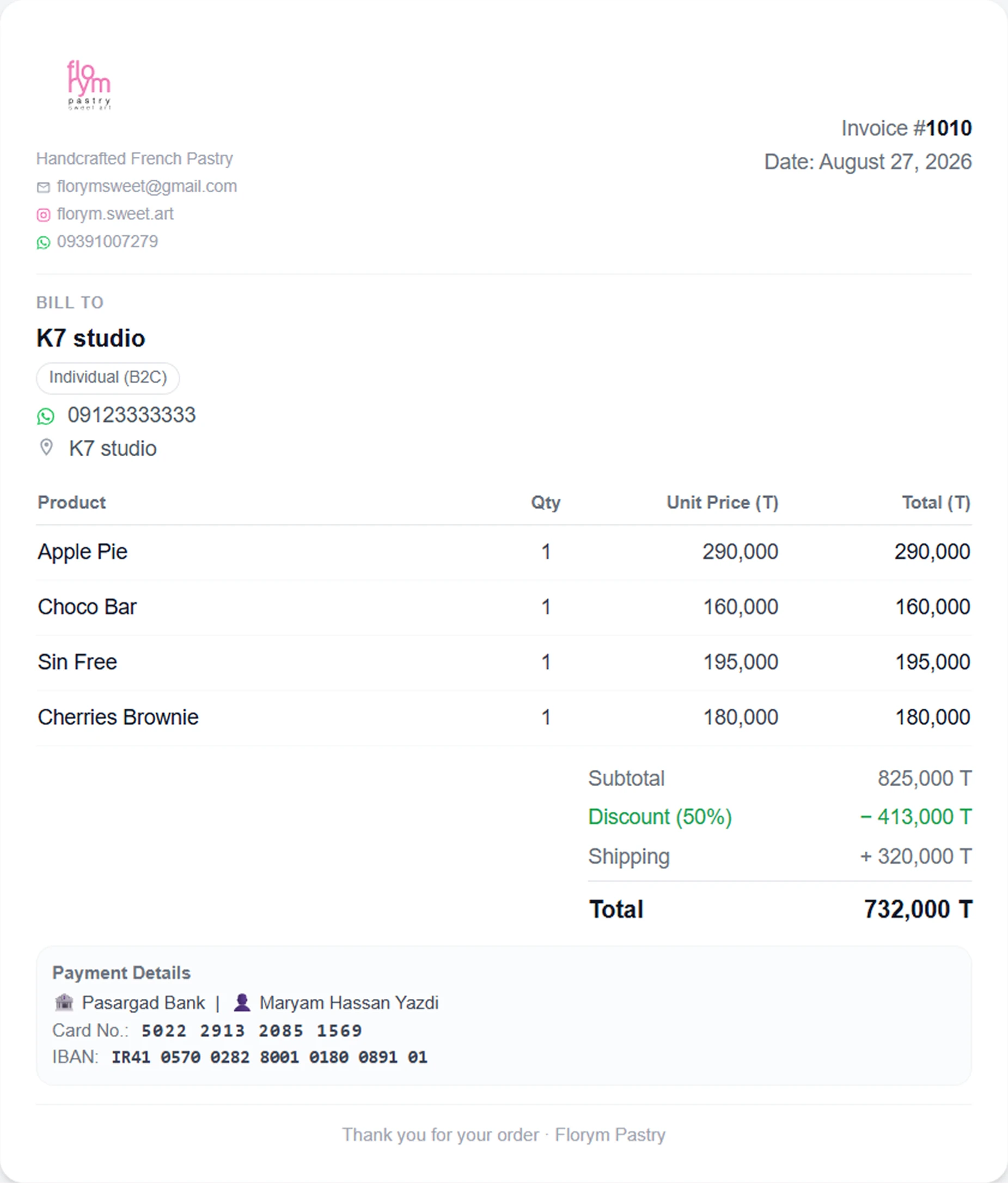The height and width of the screenshot is (1183, 1008).
Task: Click the email envelope icon
Action: tap(44, 187)
